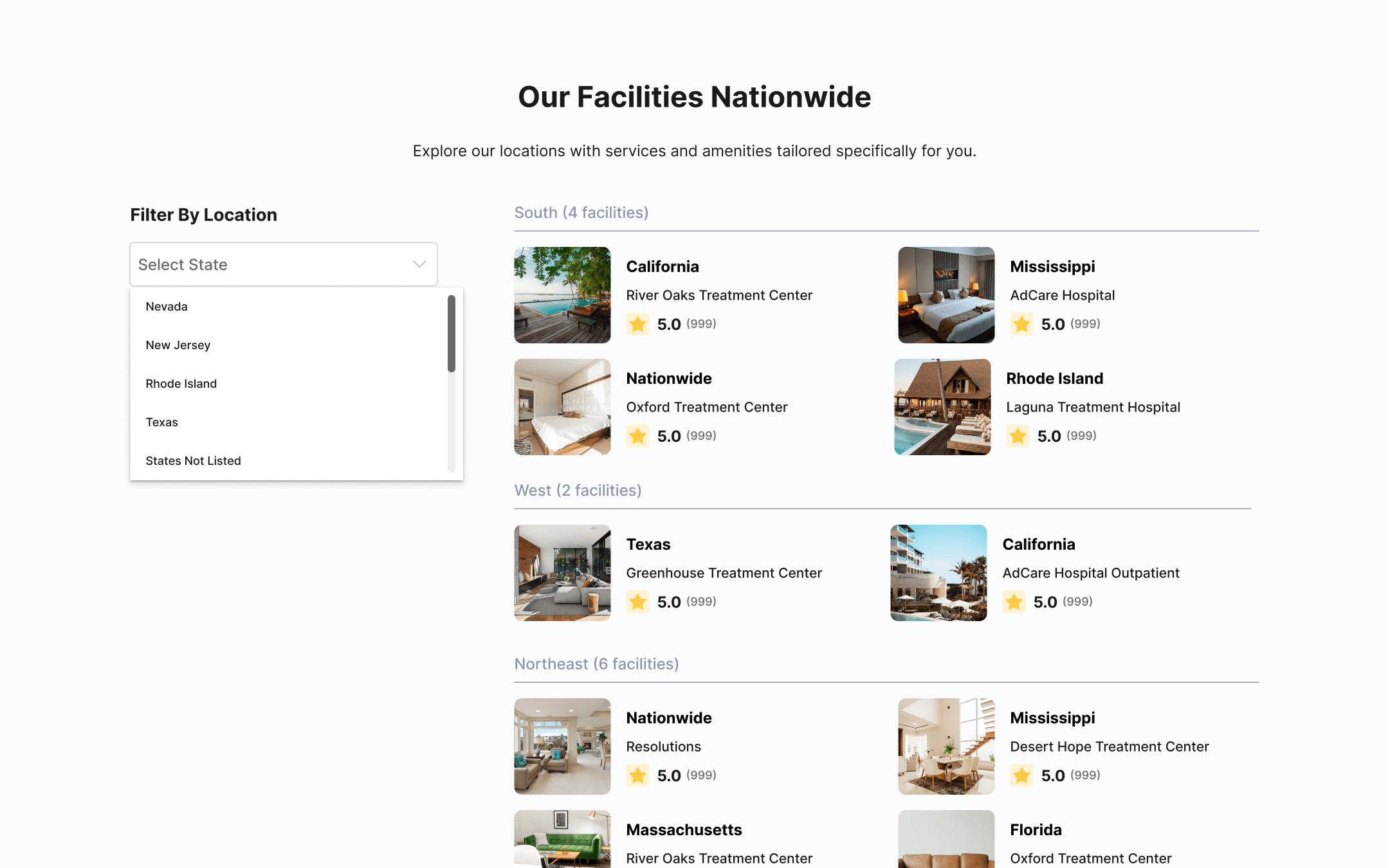Choose Nevada in the open state menu
This screenshot has width=1390, height=868.
click(167, 306)
